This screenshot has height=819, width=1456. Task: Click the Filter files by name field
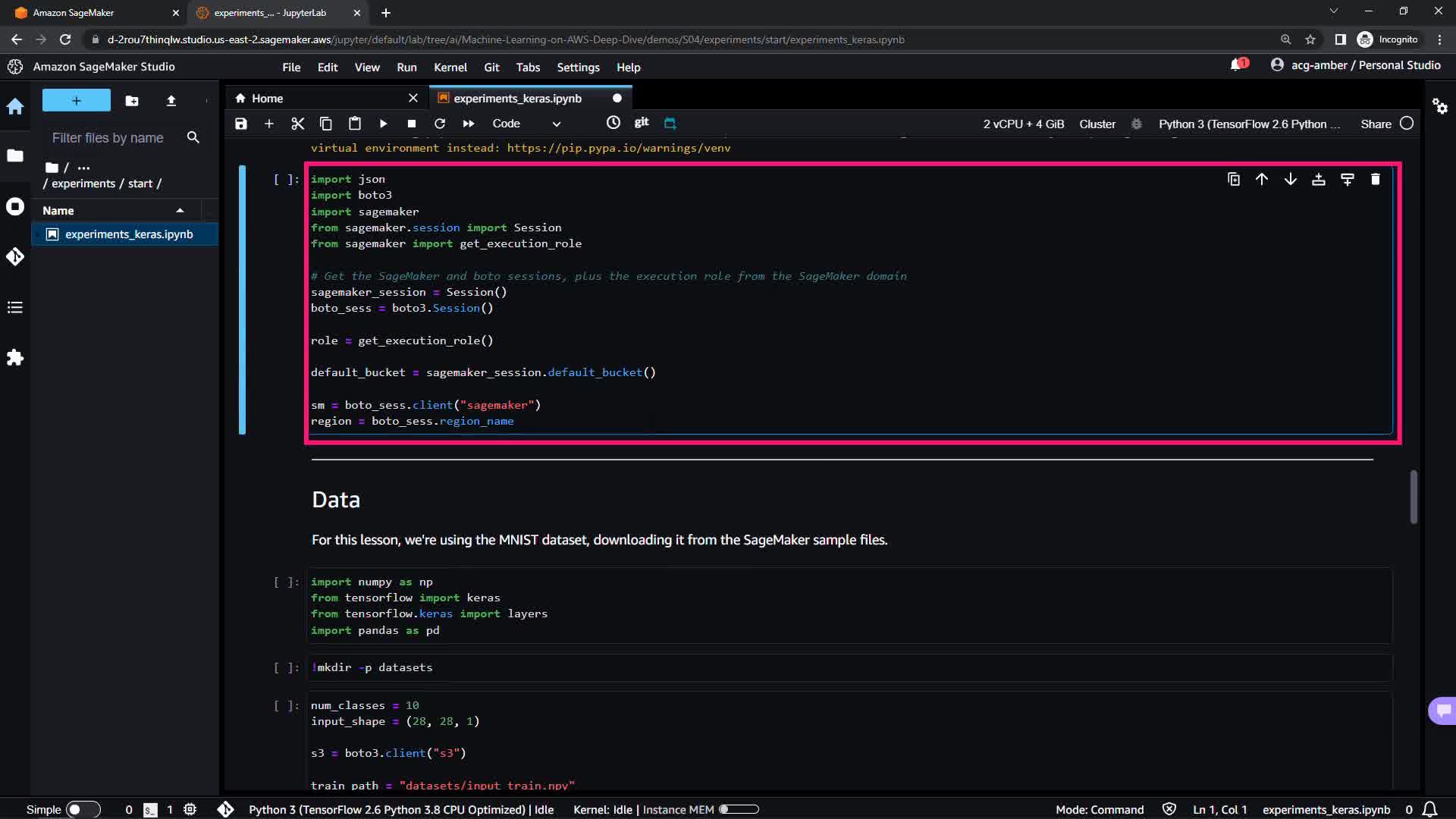pos(108,138)
